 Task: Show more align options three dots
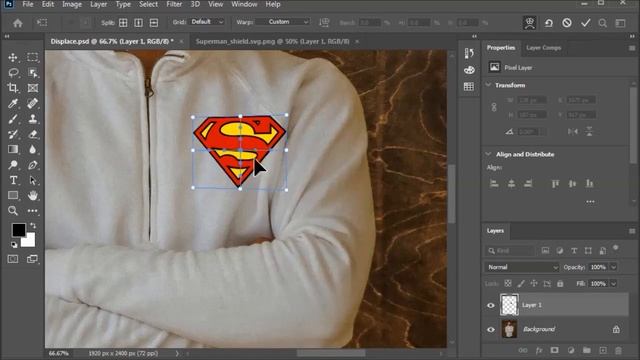590,202
